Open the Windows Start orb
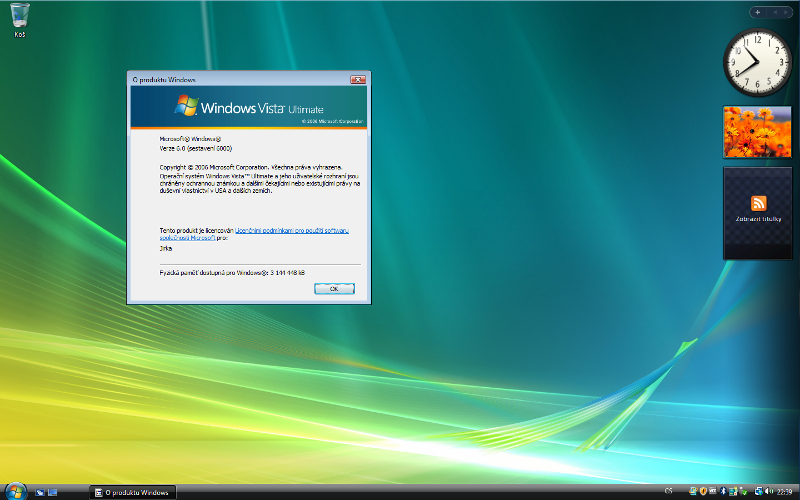The width and height of the screenshot is (800, 500). (x=15, y=492)
